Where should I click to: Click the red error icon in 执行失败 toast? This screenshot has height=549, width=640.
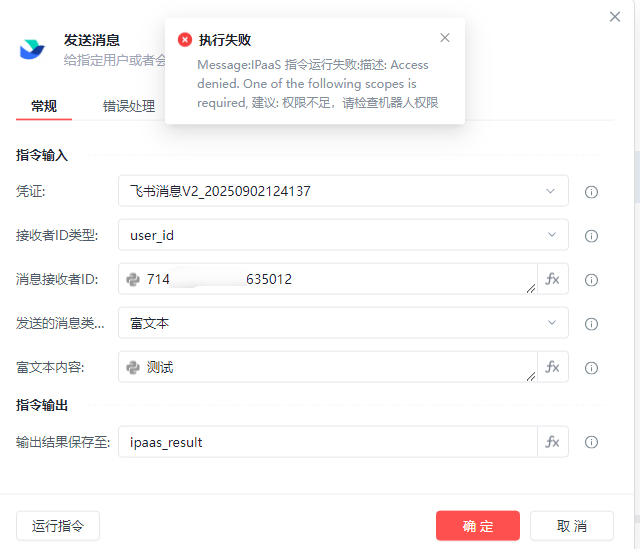click(x=185, y=40)
